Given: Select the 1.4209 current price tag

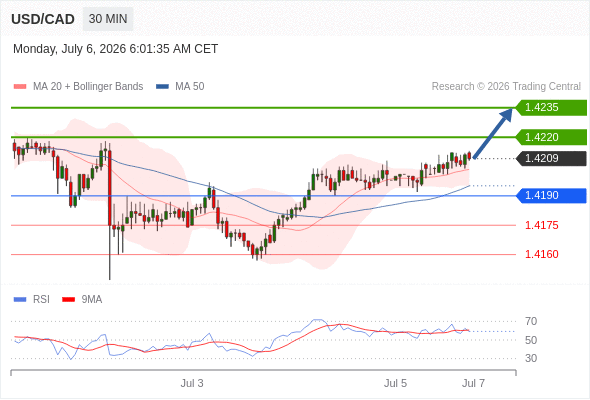Looking at the screenshot, I should tap(551, 158).
